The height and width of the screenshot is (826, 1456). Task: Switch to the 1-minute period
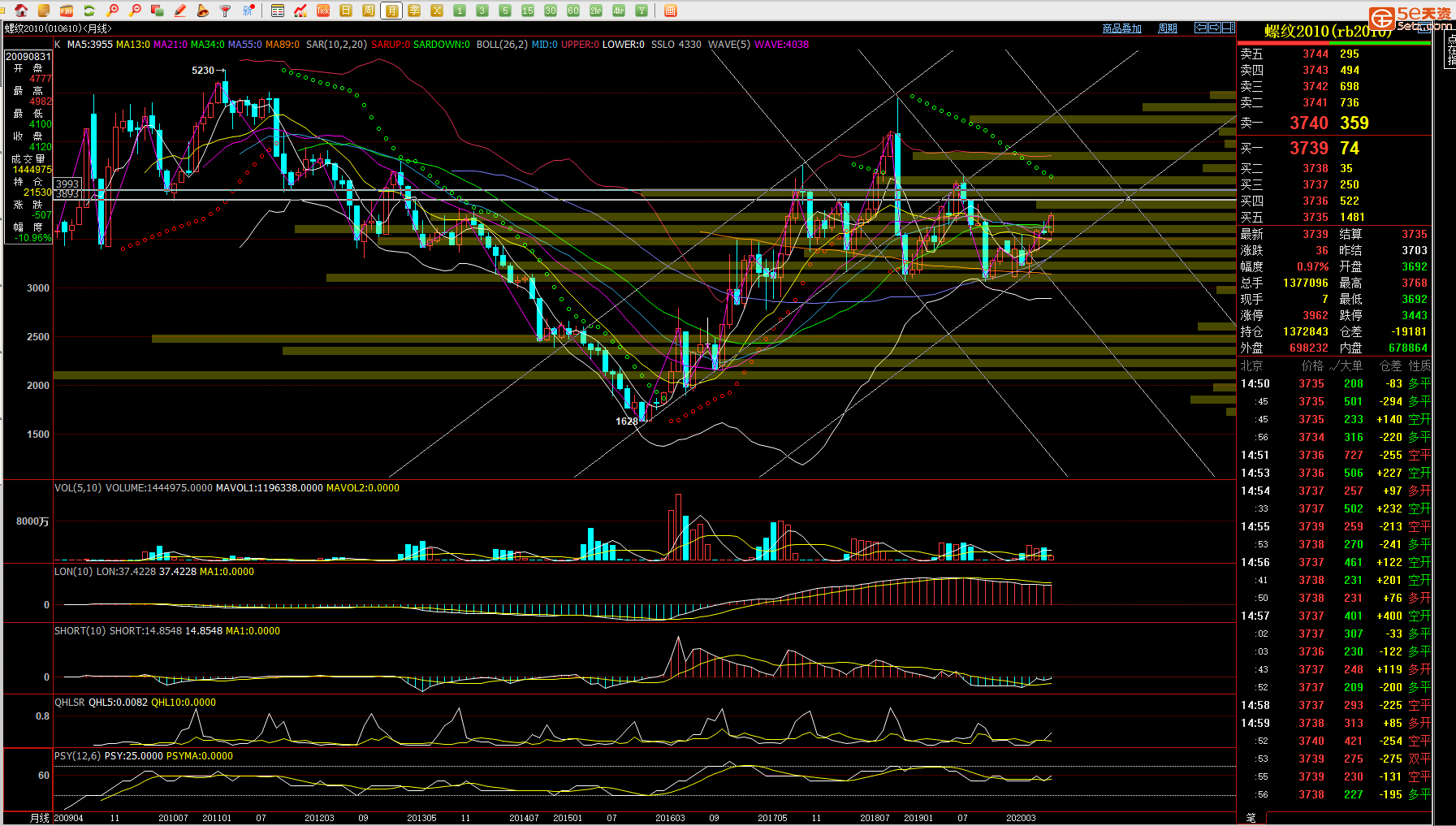(x=460, y=11)
